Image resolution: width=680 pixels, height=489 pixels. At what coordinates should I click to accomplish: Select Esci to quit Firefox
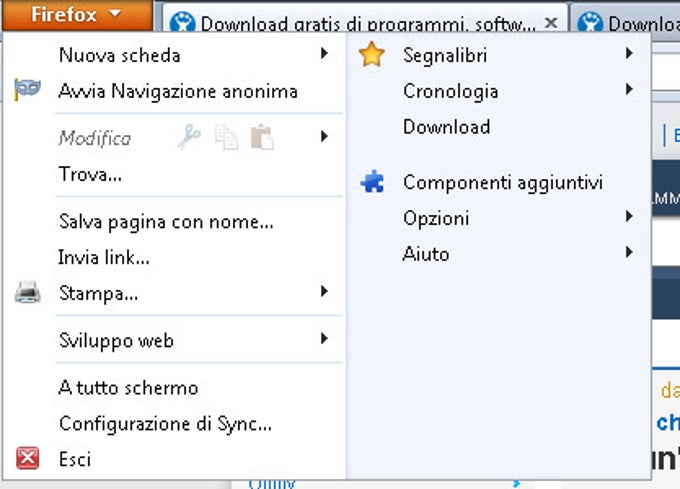click(173, 459)
